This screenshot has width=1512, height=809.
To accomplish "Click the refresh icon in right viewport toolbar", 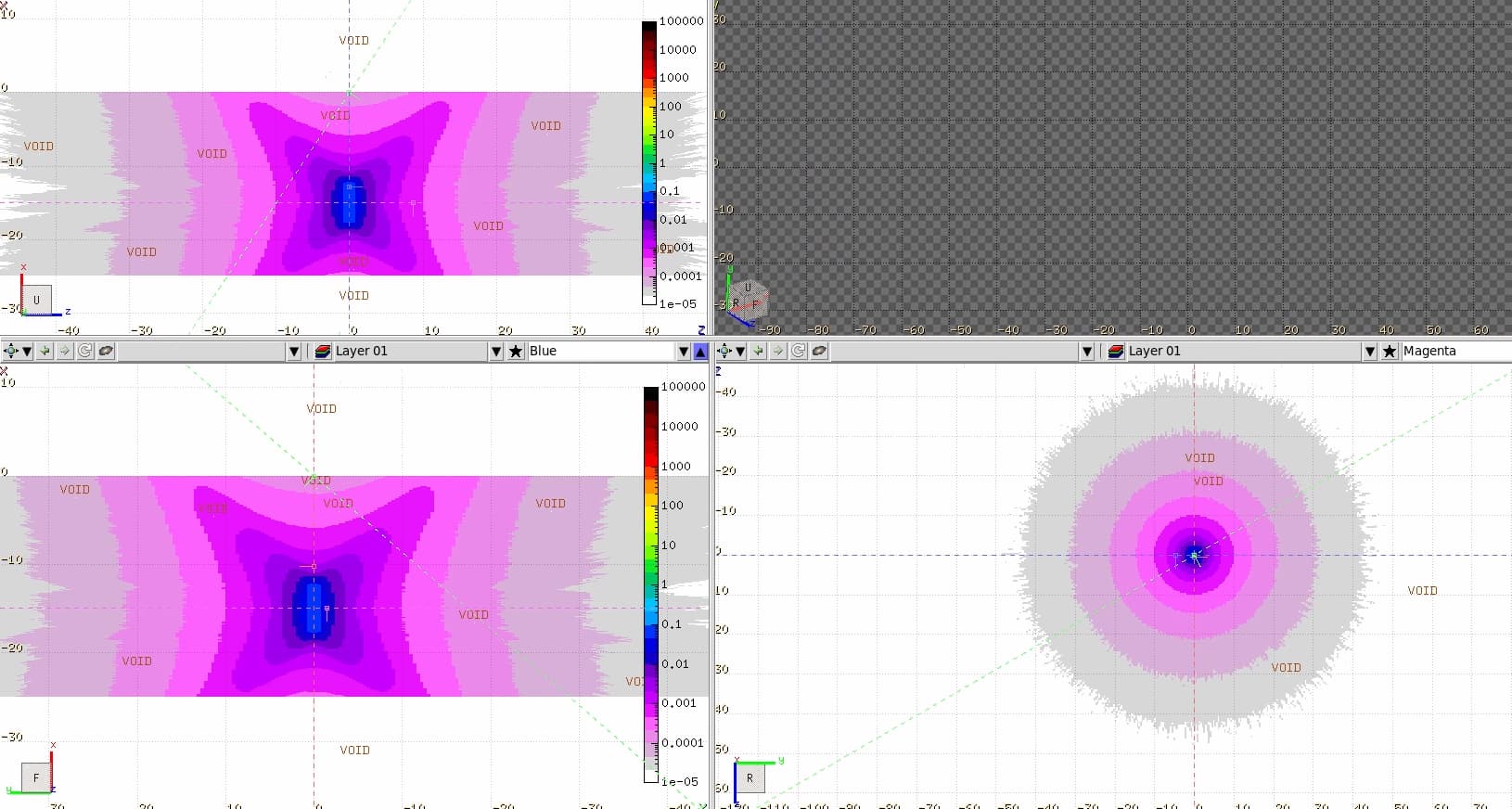I will 799,352.
